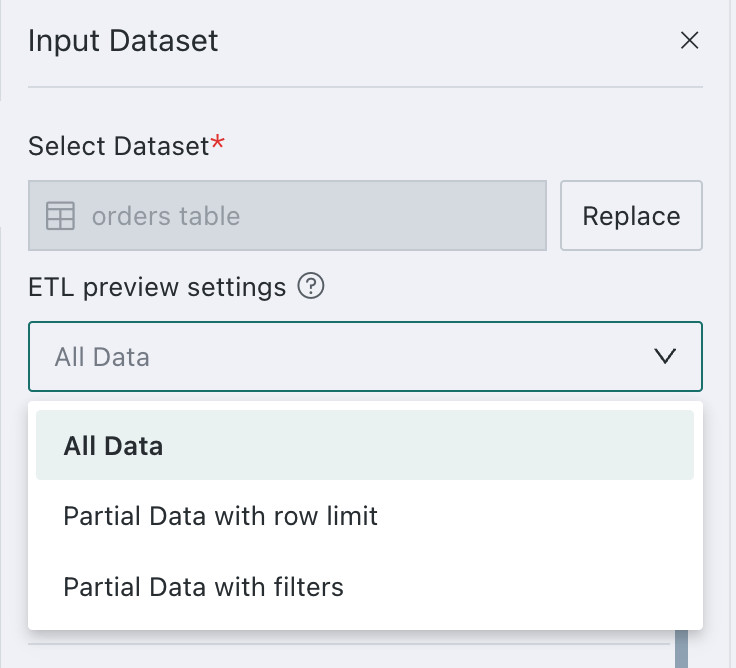Close the Input Dataset panel
Screen dimensions: 736x668
[x=689, y=40]
